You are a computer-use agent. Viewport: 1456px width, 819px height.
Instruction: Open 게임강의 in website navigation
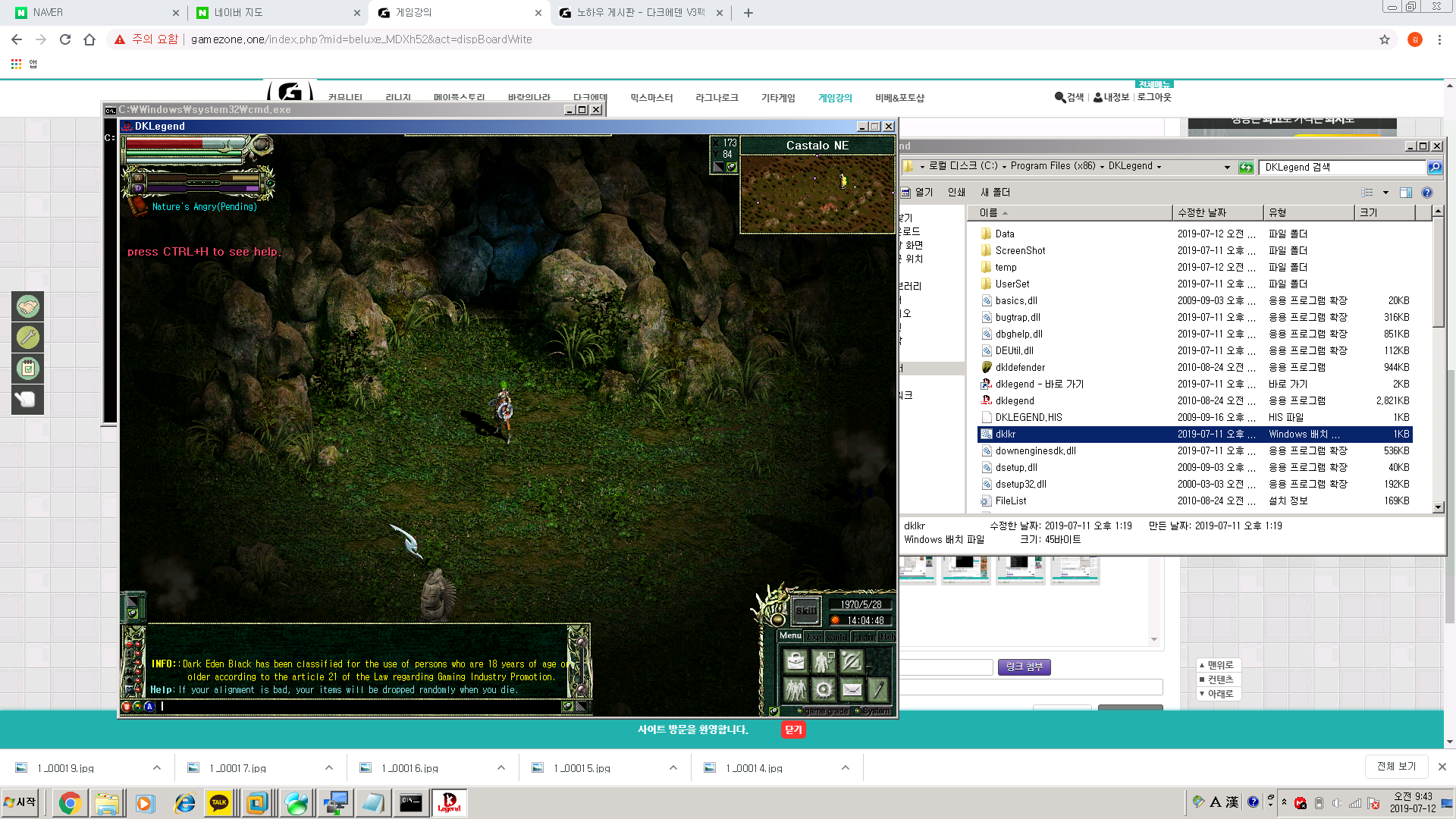pyautogui.click(x=835, y=98)
